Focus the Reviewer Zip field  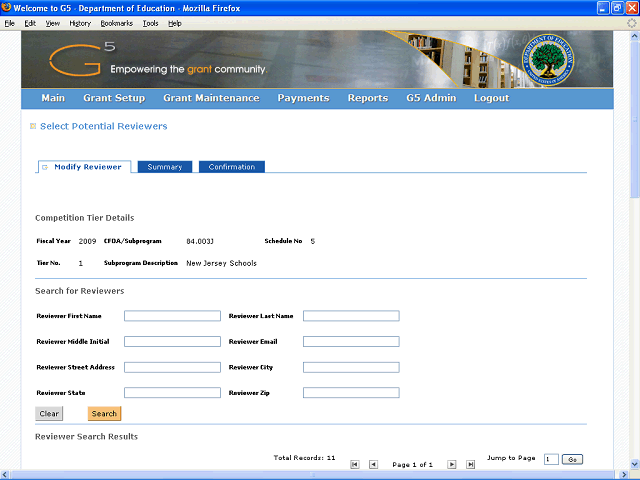351,393
